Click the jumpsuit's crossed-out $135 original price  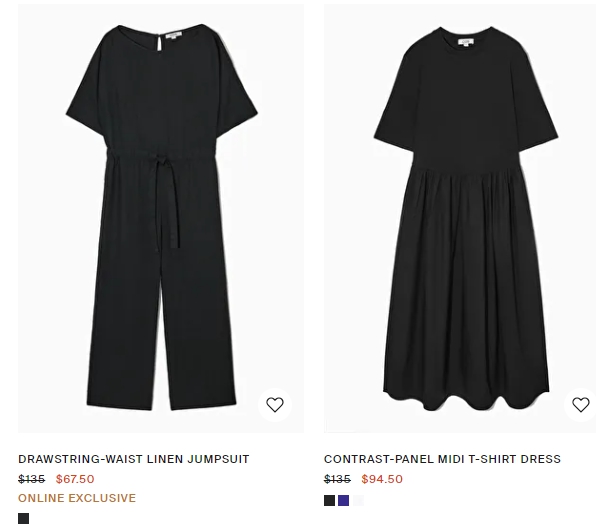coord(32,479)
